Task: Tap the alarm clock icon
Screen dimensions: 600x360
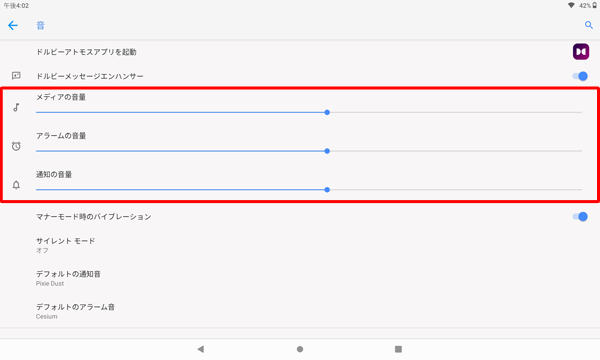Action: point(16,146)
